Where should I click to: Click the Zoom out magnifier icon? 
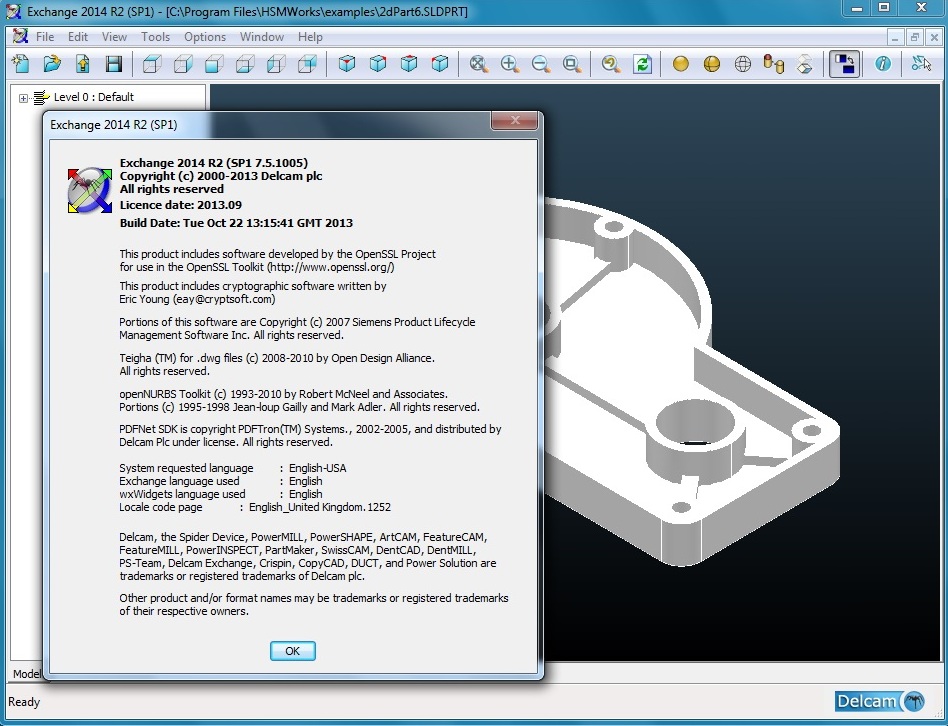[541, 64]
